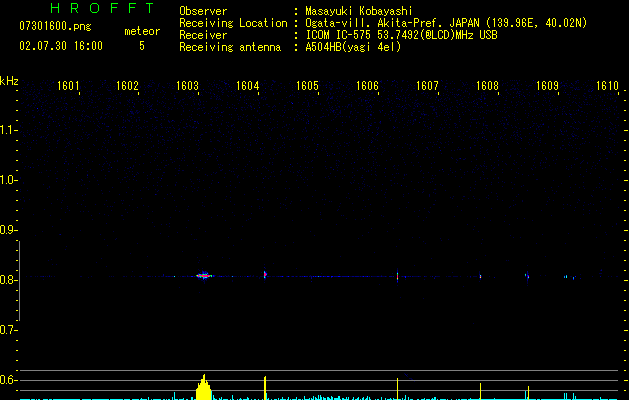The image size is (629, 400).
Task: Click the Receiving antenna label
Action: [x=230, y=47]
